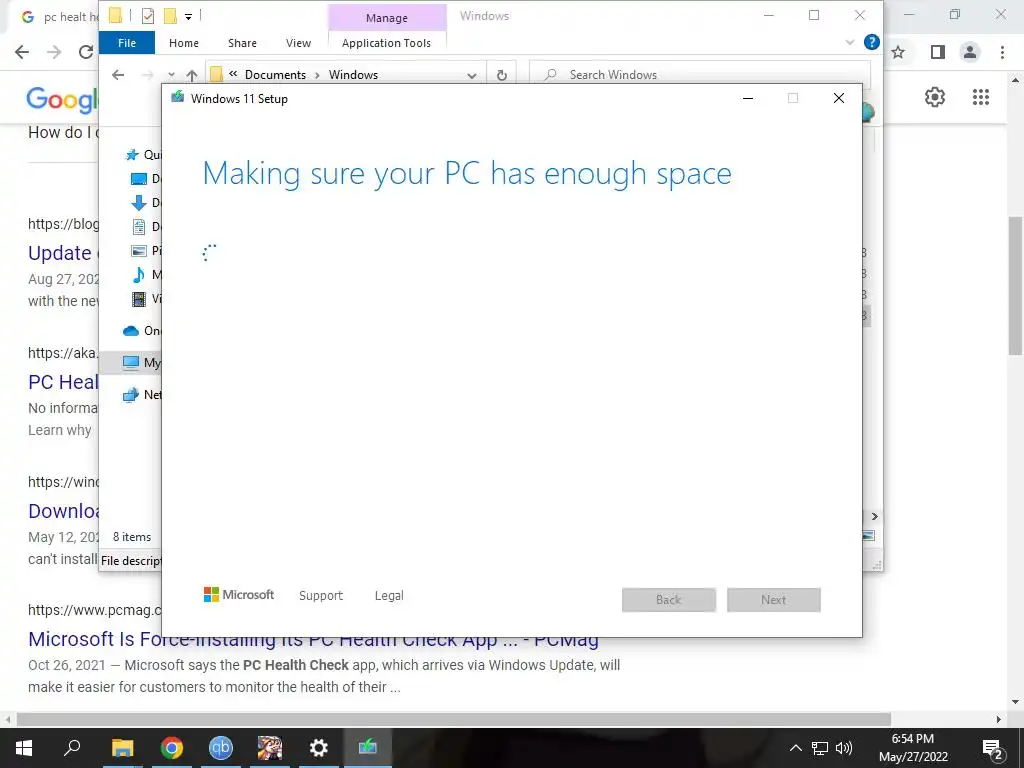Screen dimensions: 1024x768
Task: Click Chrome vertical scrollbar thumb
Action: 1015,285
